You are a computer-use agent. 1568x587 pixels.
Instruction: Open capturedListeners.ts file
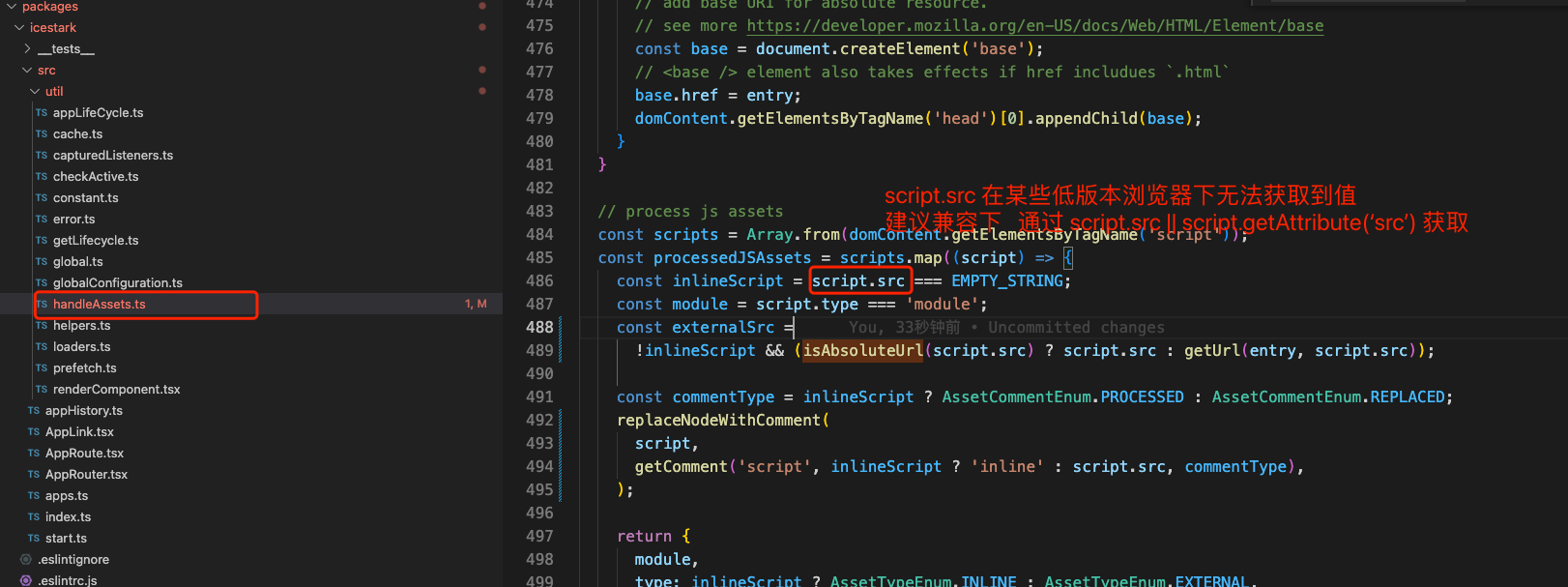(113, 155)
